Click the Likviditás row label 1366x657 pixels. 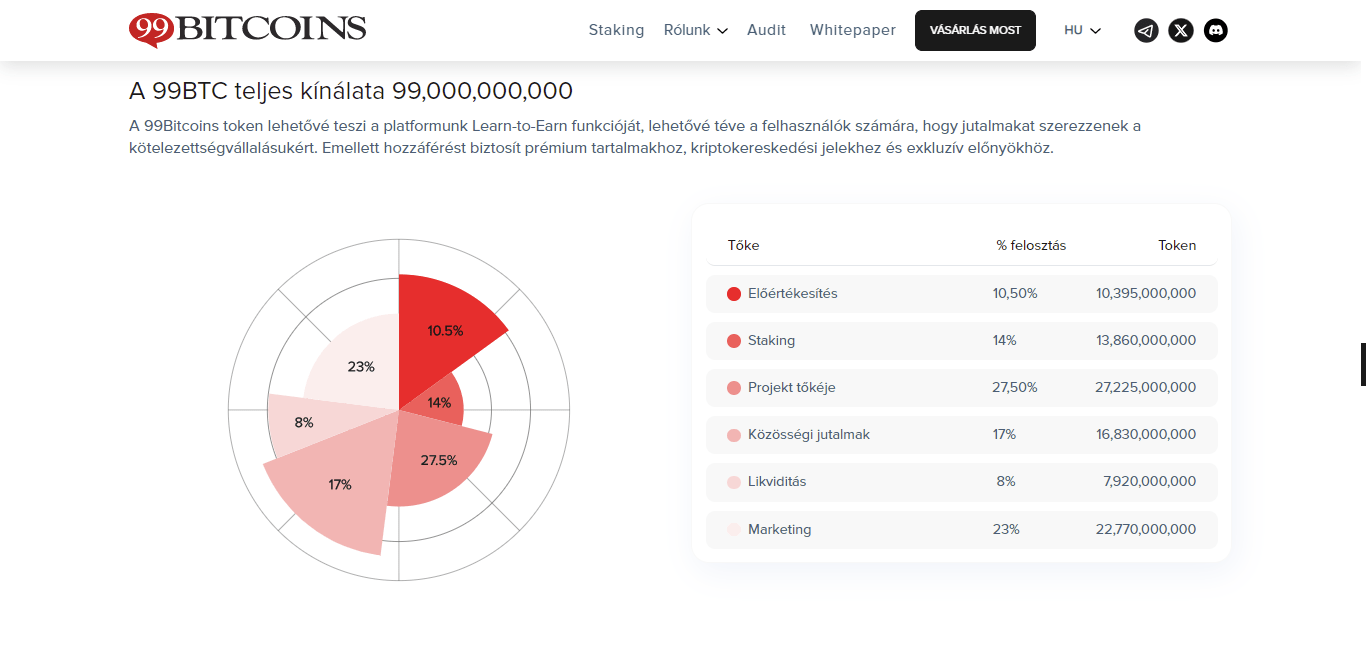click(x=777, y=482)
